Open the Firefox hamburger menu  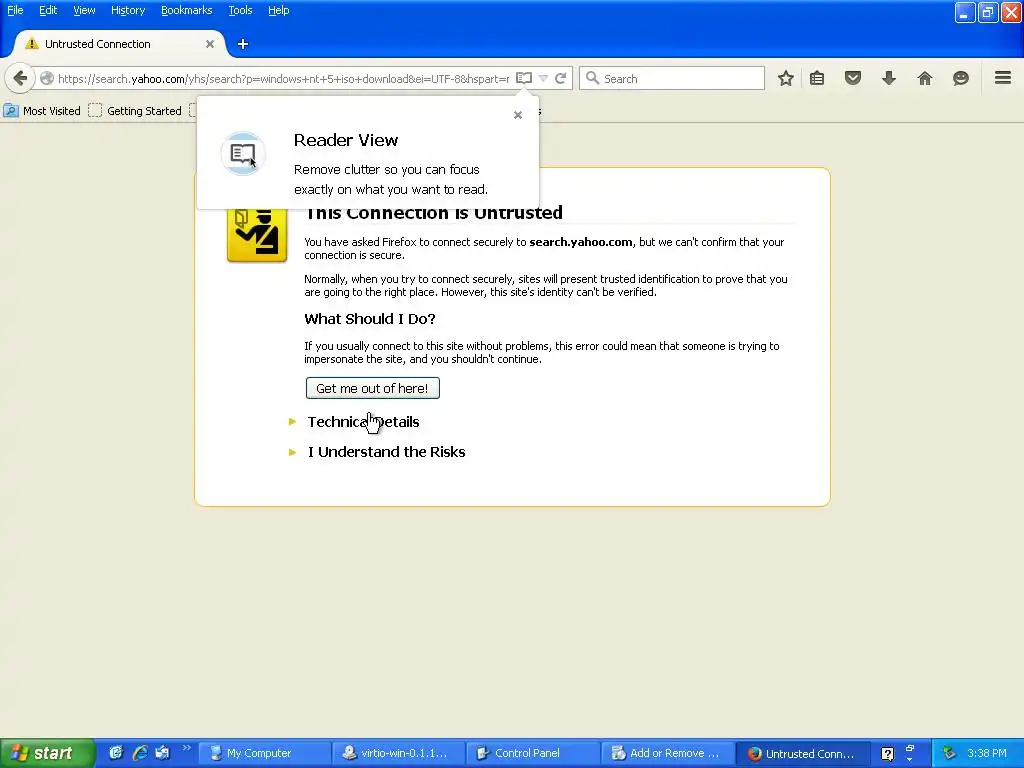click(x=1003, y=78)
